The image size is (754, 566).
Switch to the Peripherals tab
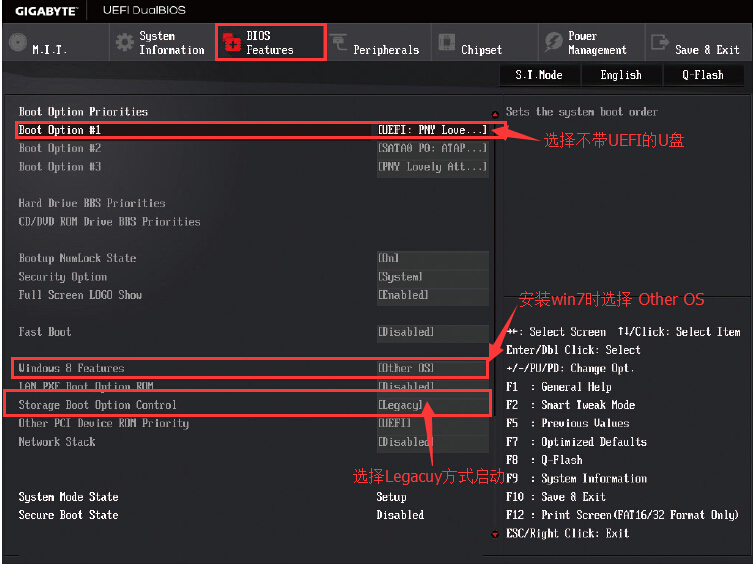385,49
